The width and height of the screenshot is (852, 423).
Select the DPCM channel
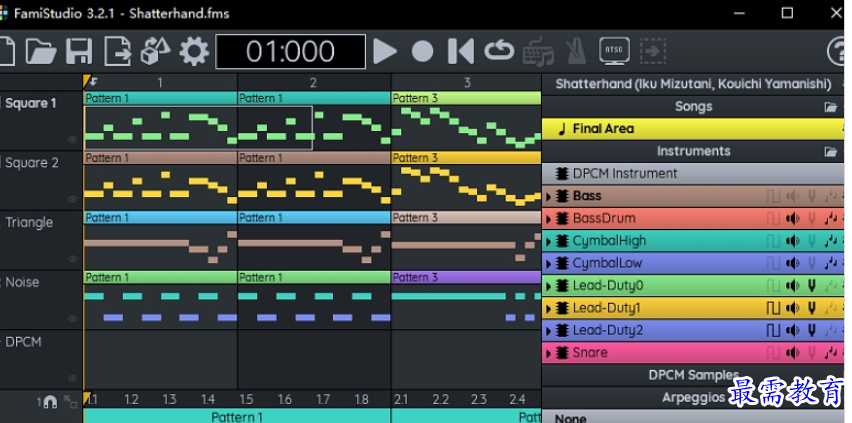tap(23, 342)
